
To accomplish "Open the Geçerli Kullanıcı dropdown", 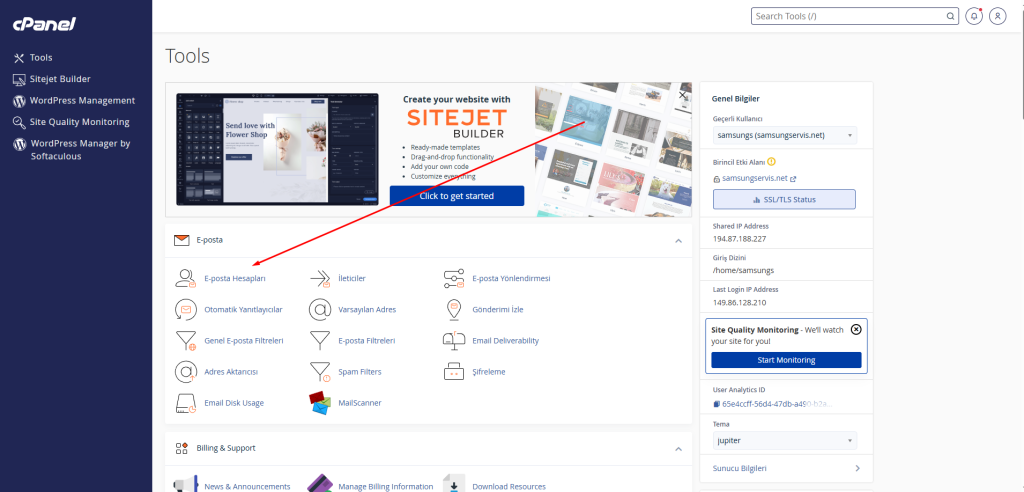I will coord(784,135).
